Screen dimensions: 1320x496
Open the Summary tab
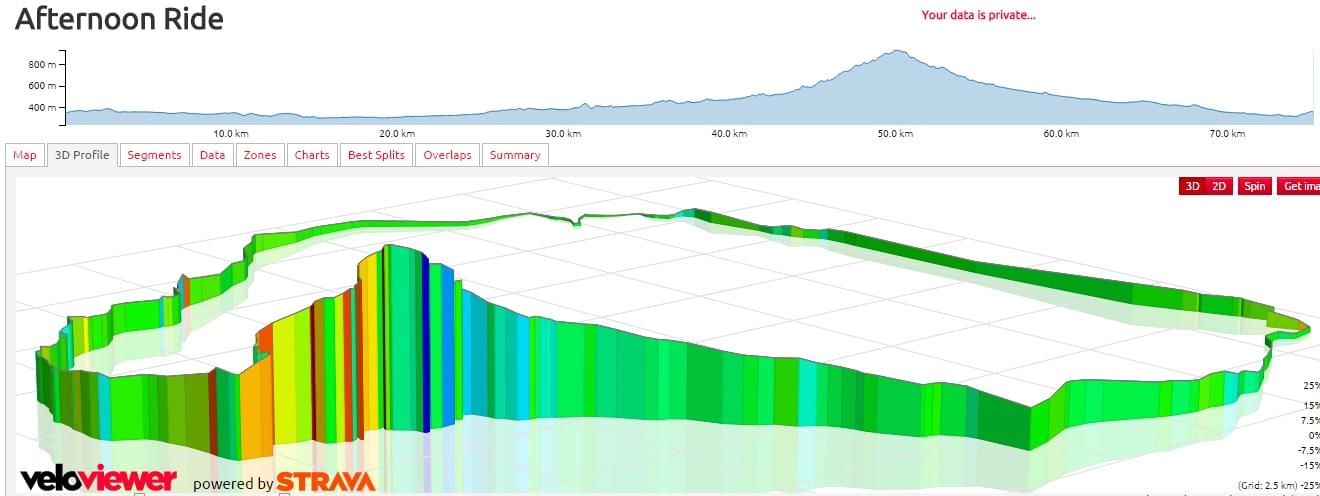[515, 155]
